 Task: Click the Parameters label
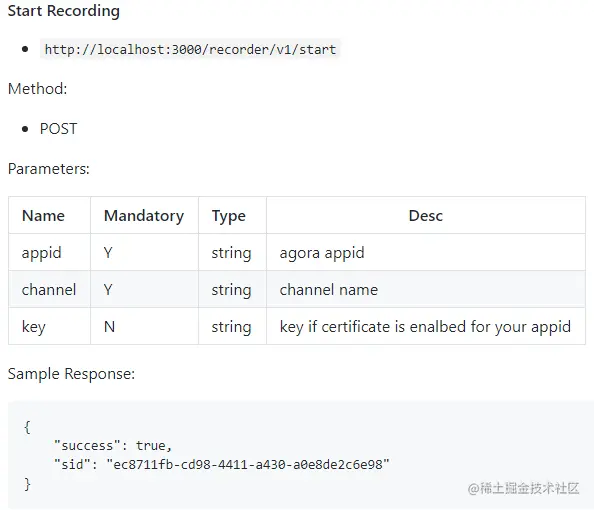pyautogui.click(x=49, y=169)
